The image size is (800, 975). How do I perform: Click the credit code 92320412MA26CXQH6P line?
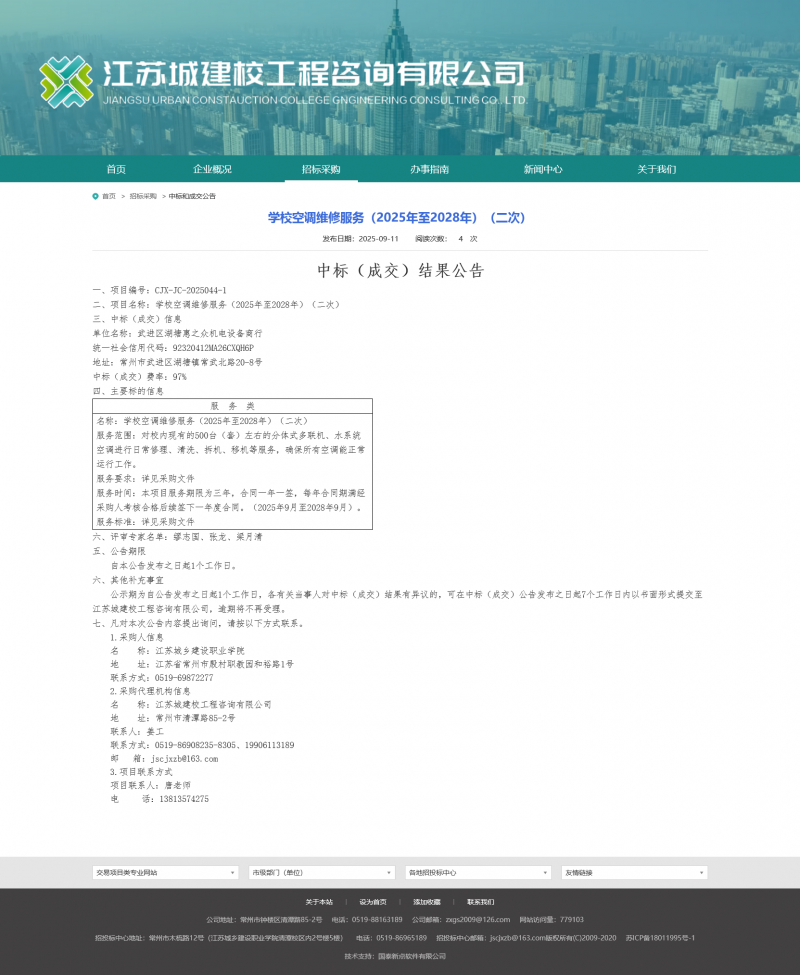pos(173,348)
